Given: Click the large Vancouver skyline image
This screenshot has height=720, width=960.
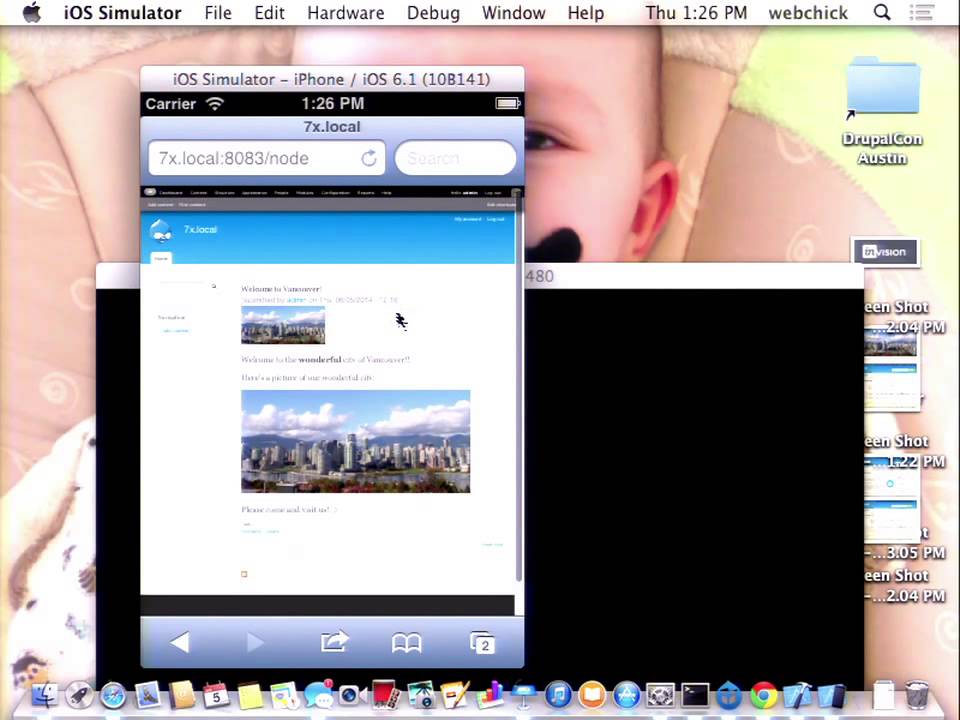Looking at the screenshot, I should tap(356, 441).
